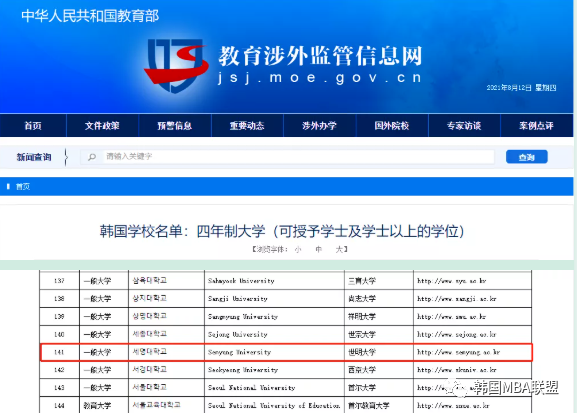Click the 首页 breadcrumb link
Image resolution: width=577 pixels, height=413 pixels.
pos(23,187)
